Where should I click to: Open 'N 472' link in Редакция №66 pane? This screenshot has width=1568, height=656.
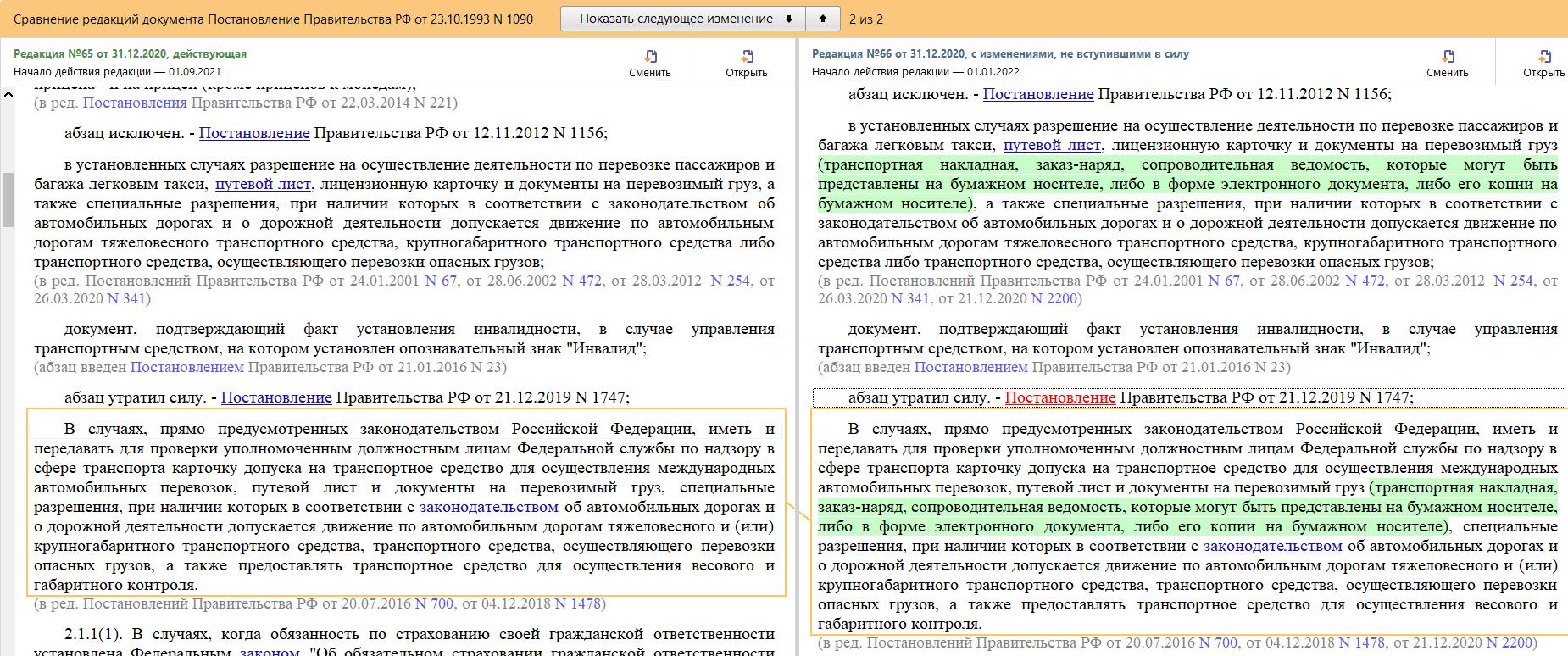tap(1365, 281)
